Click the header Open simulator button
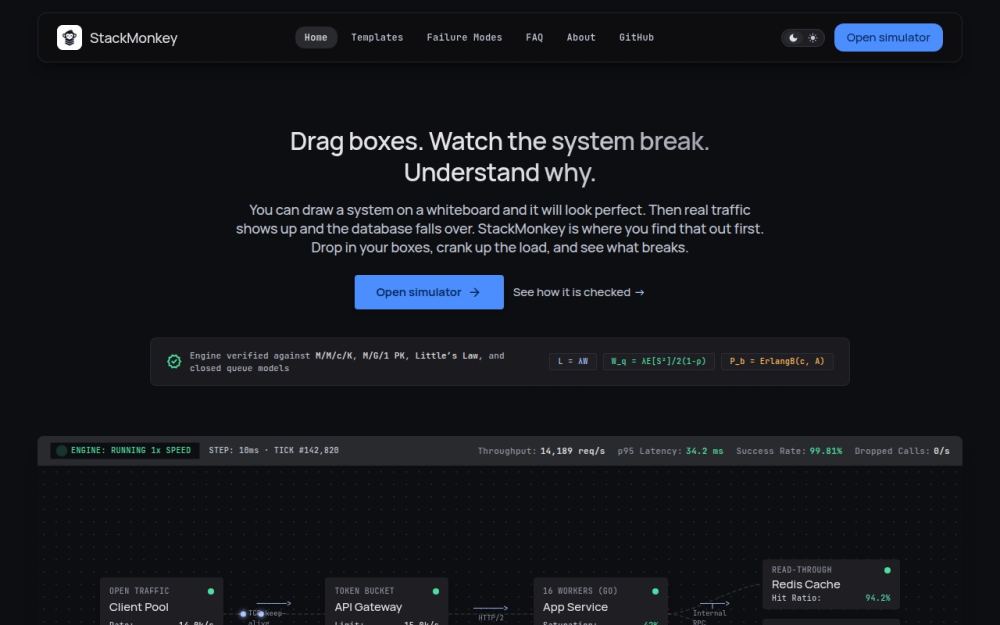Screen dimensions: 1000x625 coord(888,38)
